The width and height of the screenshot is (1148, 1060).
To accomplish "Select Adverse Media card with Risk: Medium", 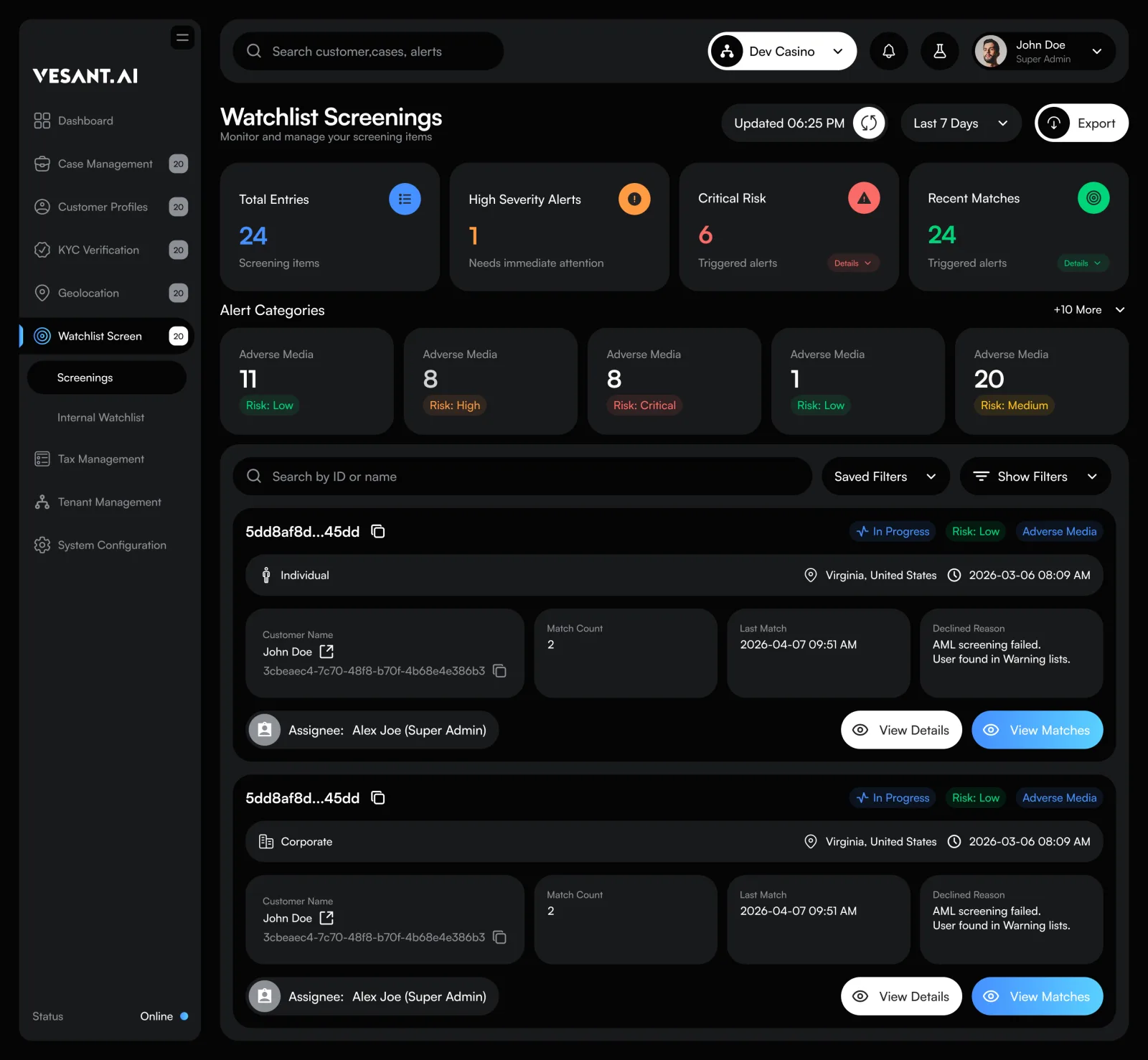I will coord(1042,380).
